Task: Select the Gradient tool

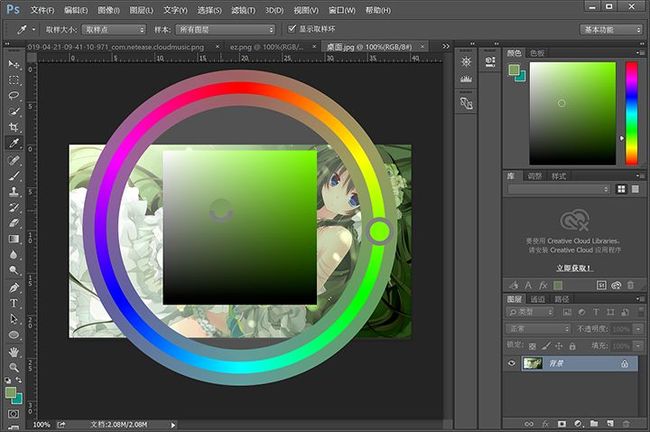Action: tap(14, 239)
